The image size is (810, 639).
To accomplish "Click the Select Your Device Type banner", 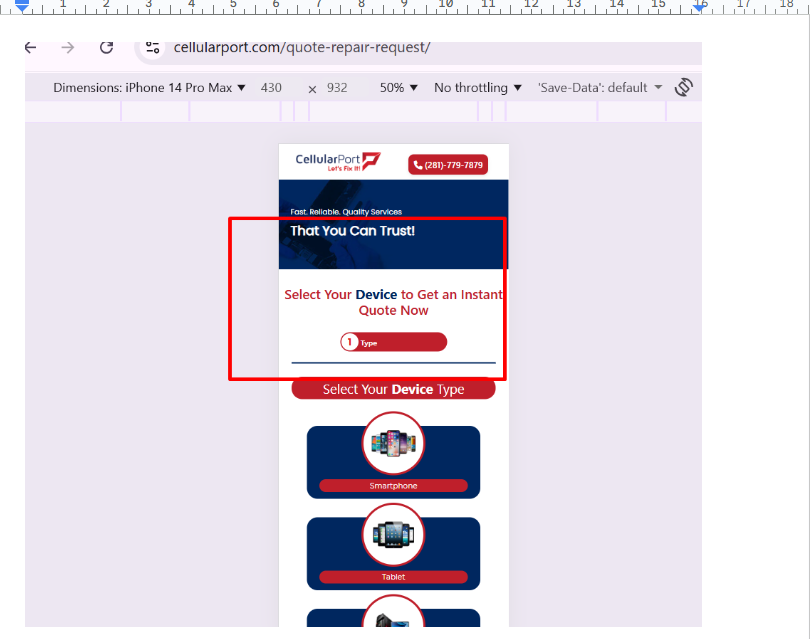I will [x=394, y=389].
